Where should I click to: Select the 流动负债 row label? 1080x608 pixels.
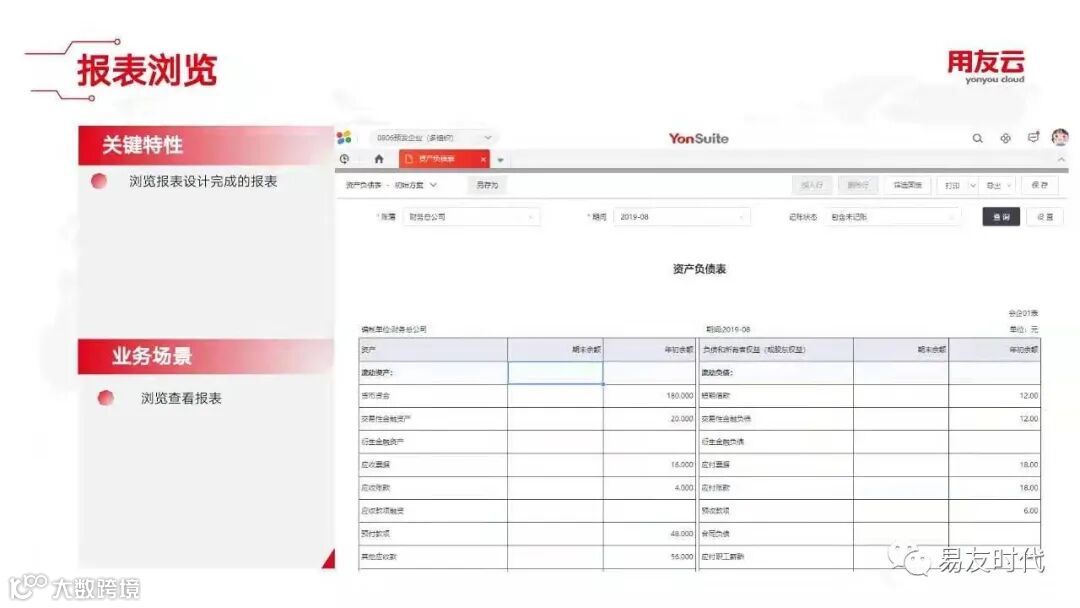click(x=717, y=373)
